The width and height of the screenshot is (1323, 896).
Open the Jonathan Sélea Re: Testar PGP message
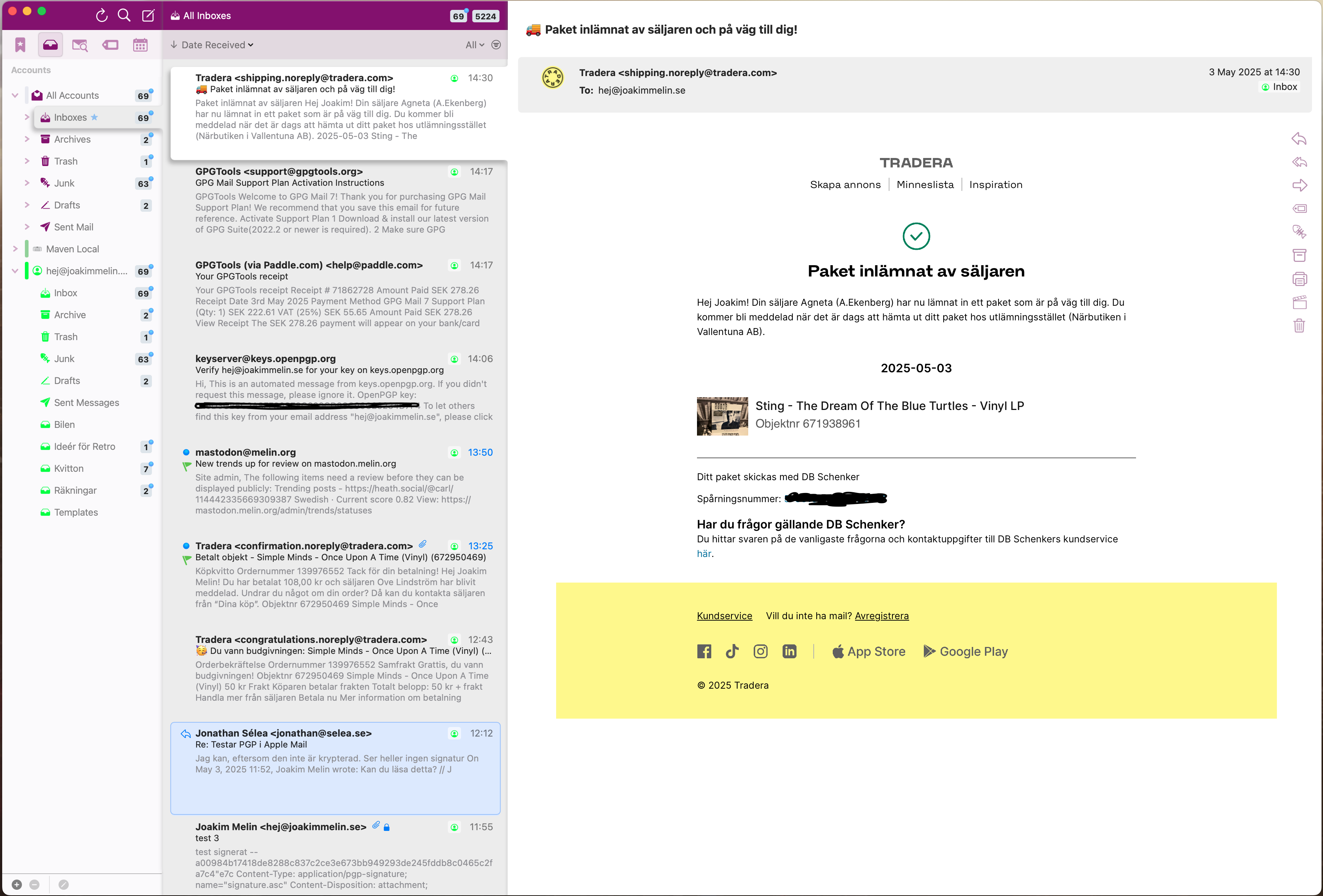335,769
